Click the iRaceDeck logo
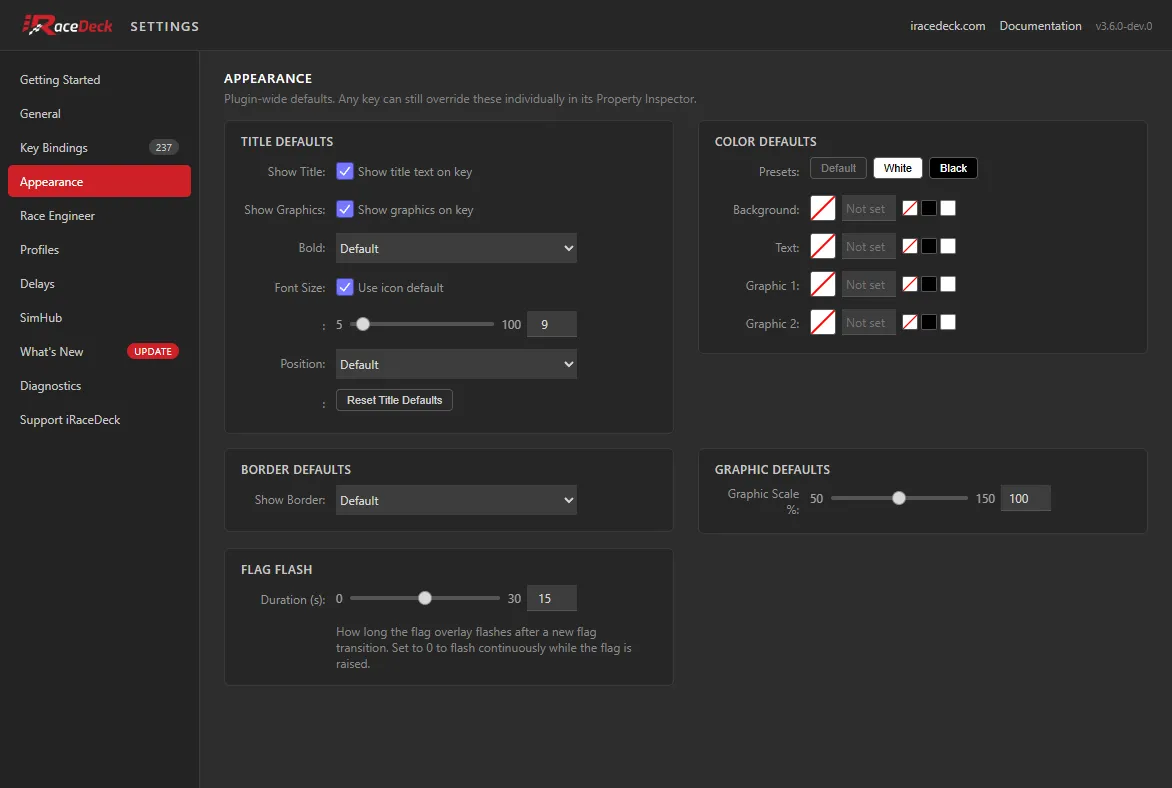Screen dimensions: 1172x788 67,25
